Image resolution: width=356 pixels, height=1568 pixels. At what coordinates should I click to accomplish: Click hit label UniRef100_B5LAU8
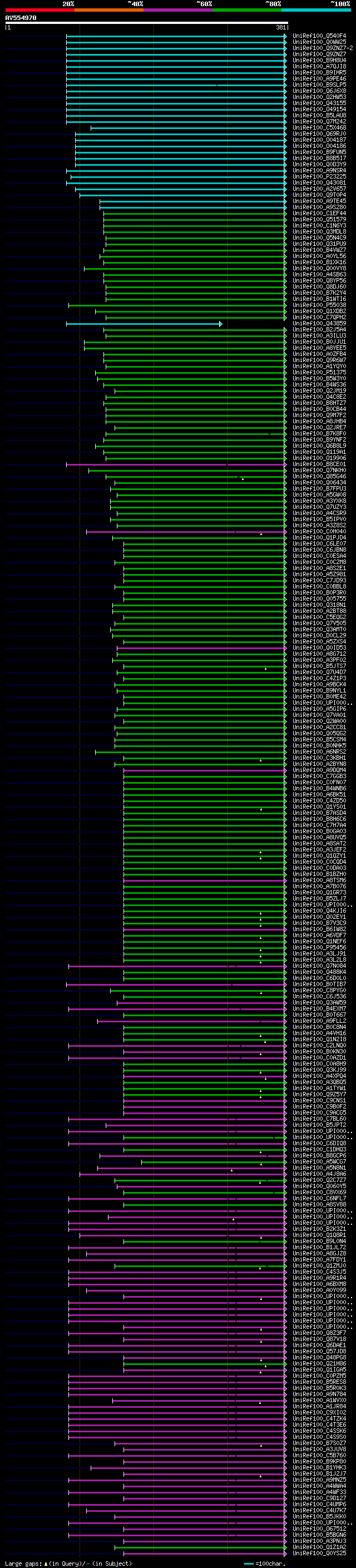[319, 115]
